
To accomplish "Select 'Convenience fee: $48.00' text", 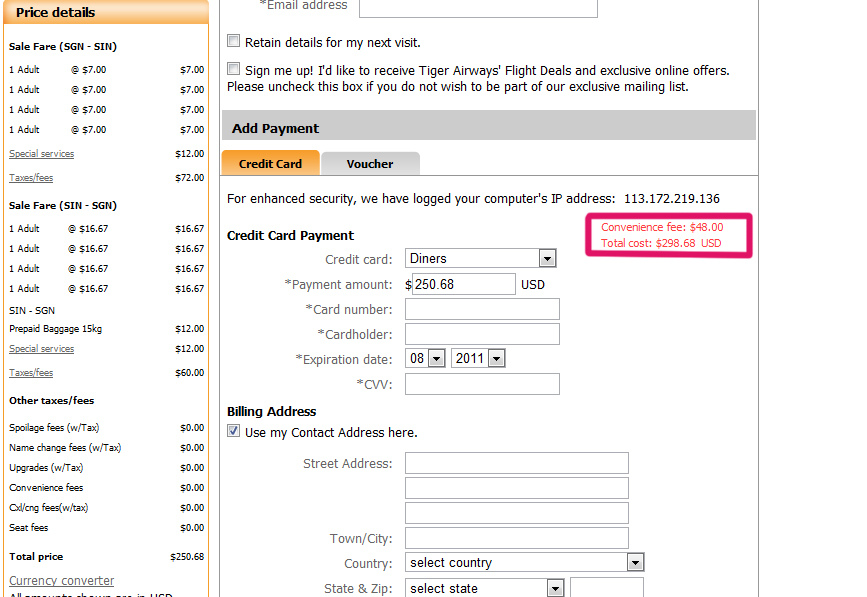I will pyautogui.click(x=662, y=227).
